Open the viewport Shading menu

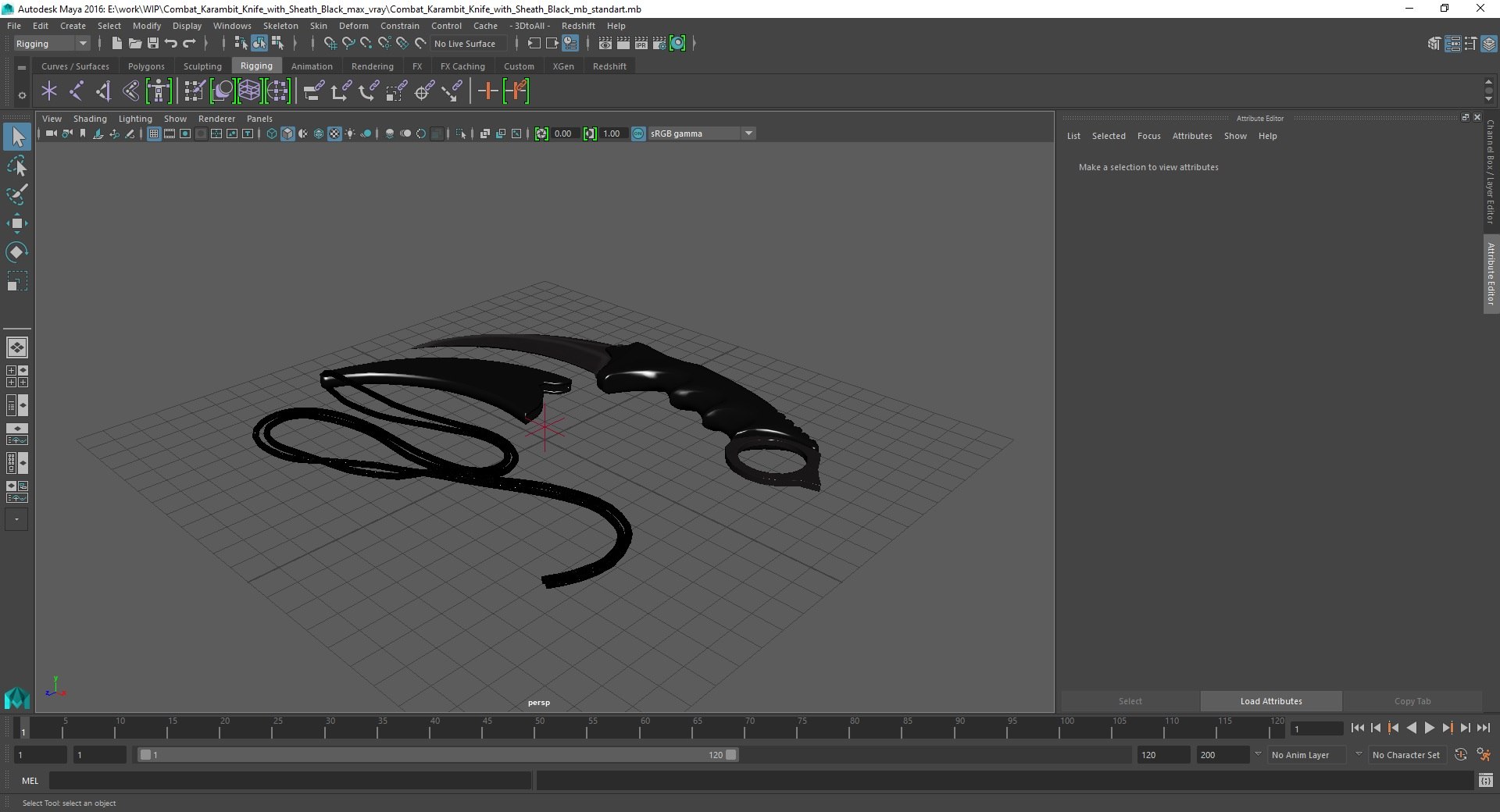(90, 119)
